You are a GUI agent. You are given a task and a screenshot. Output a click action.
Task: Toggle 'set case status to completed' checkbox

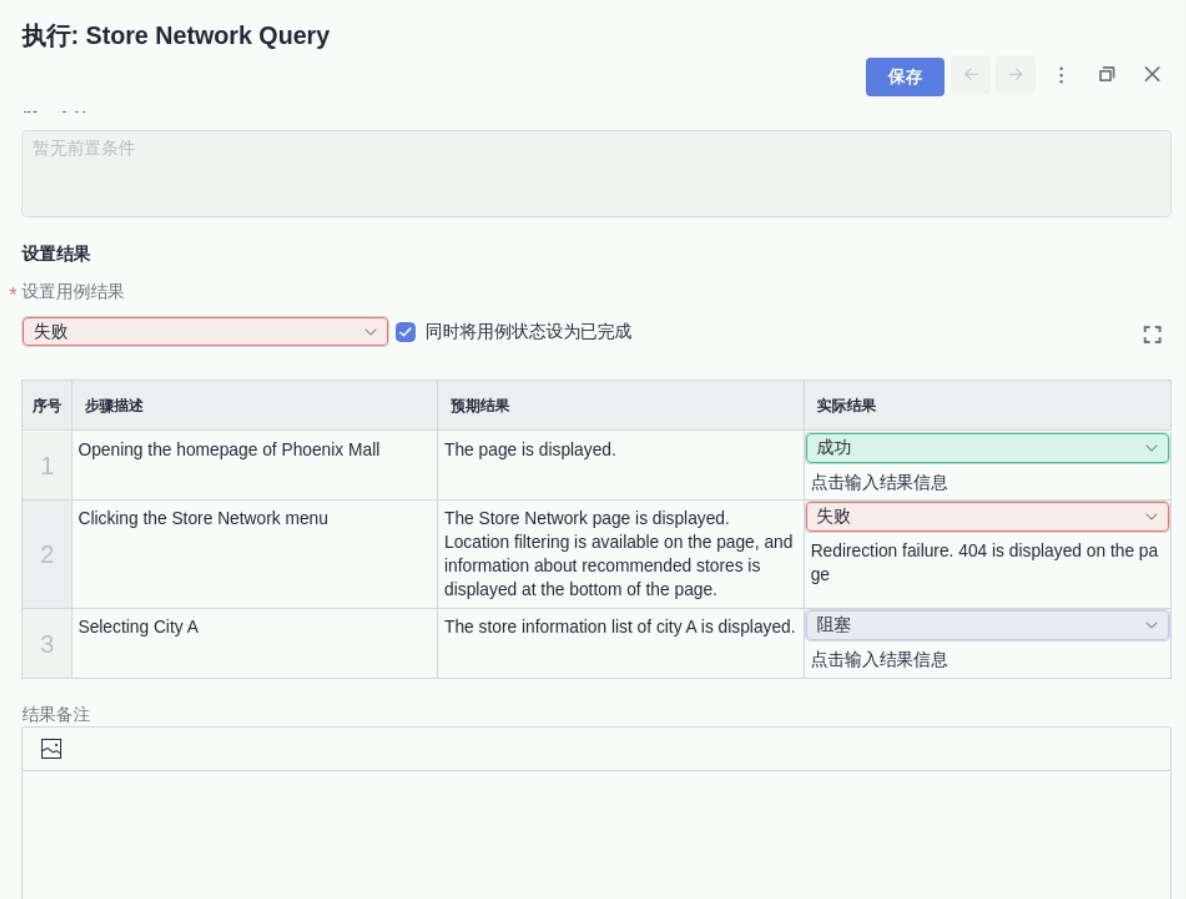pyautogui.click(x=405, y=332)
